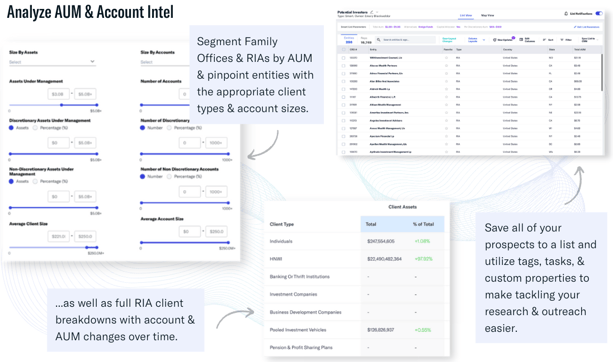Click the Total column header in Client Assets
The width and height of the screenshot is (613, 362).
(x=371, y=224)
